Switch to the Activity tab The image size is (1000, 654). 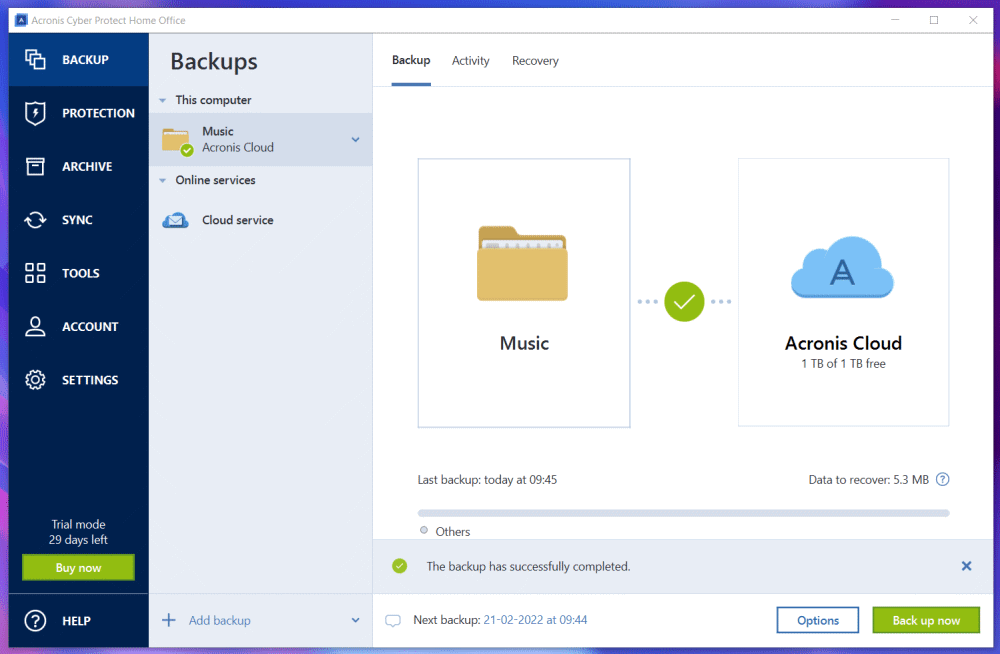pyautogui.click(x=470, y=61)
